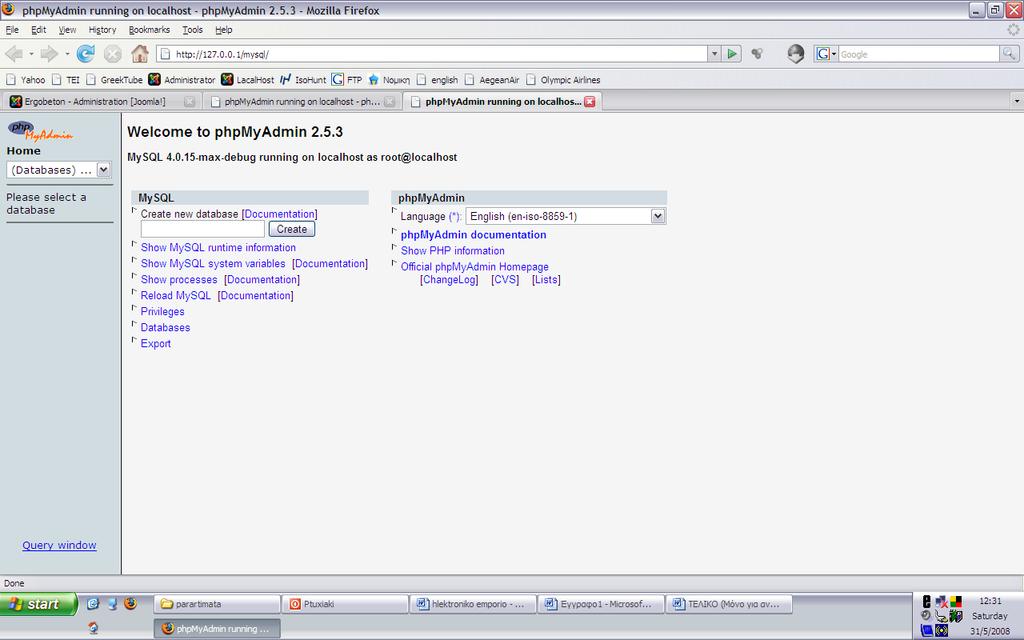Viewport: 1024px width, 640px height.
Task: Click the Windows Start button
Action: (x=38, y=604)
